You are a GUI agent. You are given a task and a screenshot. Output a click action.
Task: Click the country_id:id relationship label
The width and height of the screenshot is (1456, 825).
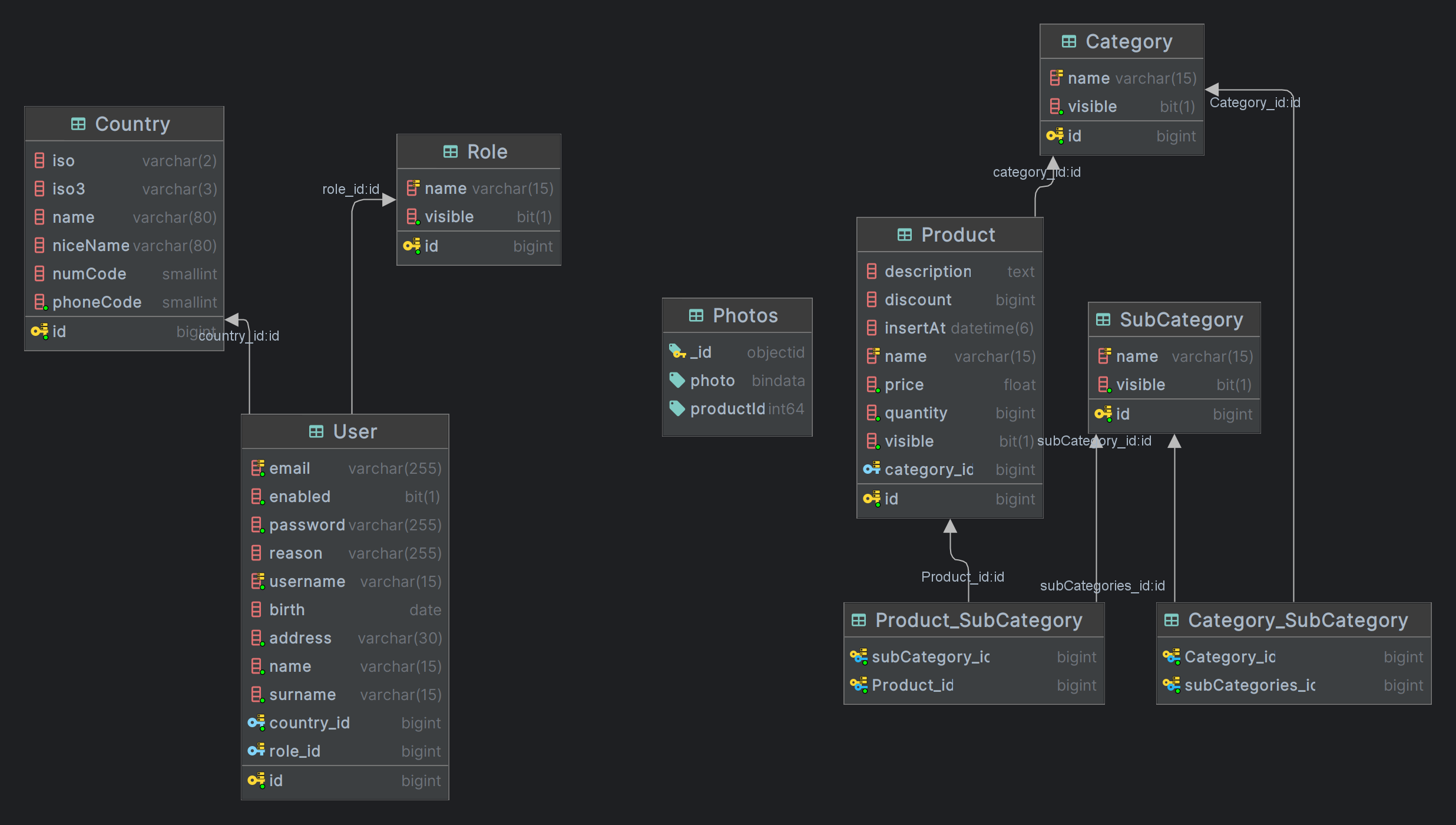point(239,336)
